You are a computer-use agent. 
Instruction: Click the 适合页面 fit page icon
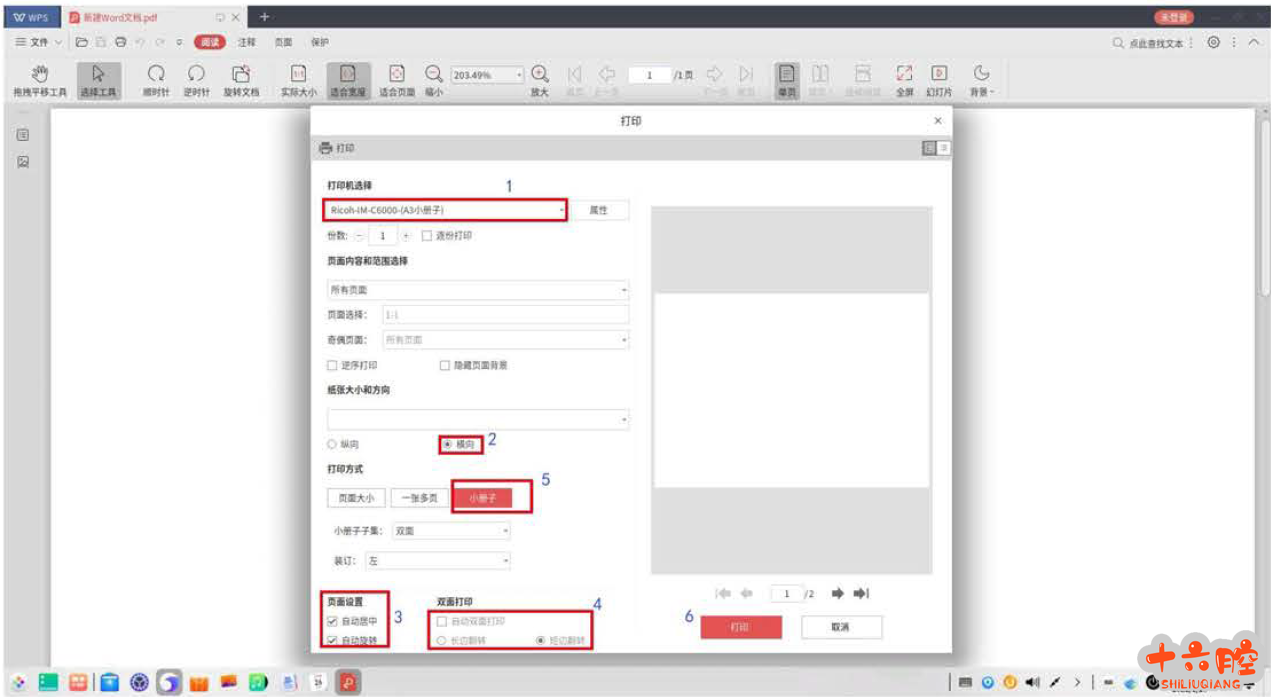point(396,79)
